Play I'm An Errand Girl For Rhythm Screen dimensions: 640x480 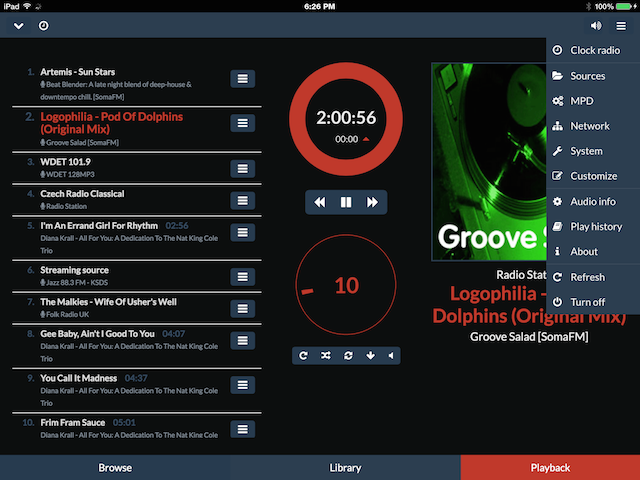(99, 226)
